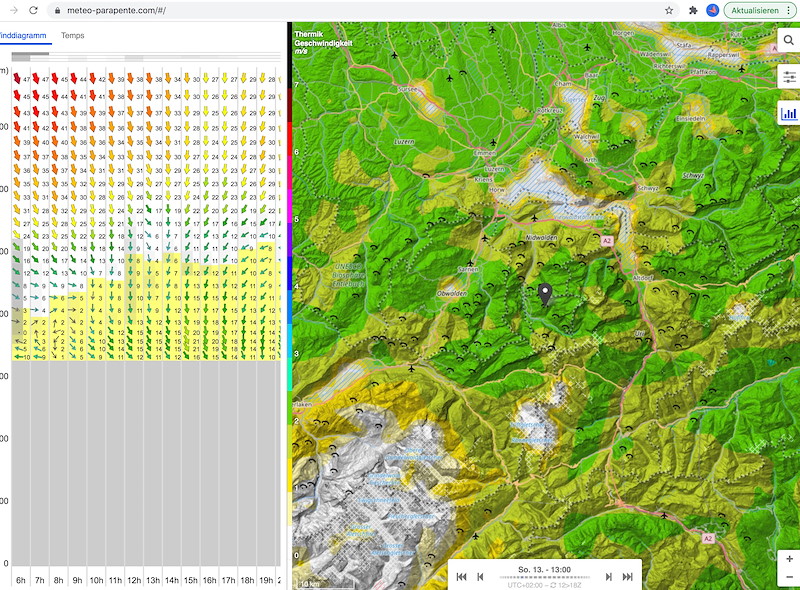Click the black location pin on map
The width and height of the screenshot is (800, 590).
(x=545, y=295)
